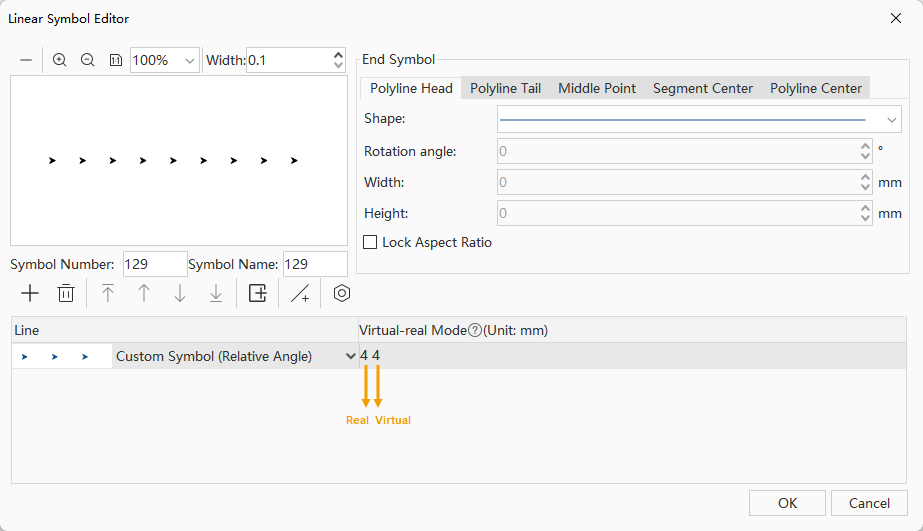The height and width of the screenshot is (531, 923).
Task: Click the add-line-with-plus diagonal icon
Action: point(300,293)
